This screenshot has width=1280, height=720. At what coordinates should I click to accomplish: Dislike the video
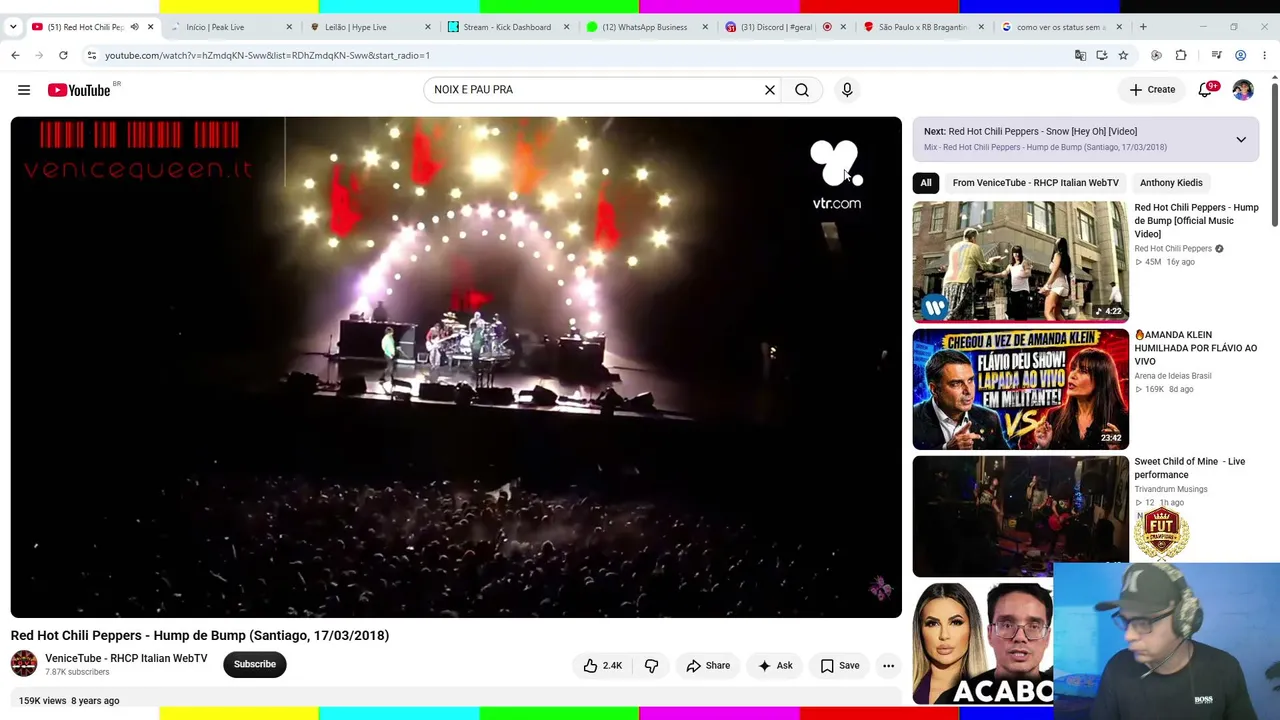pos(651,666)
